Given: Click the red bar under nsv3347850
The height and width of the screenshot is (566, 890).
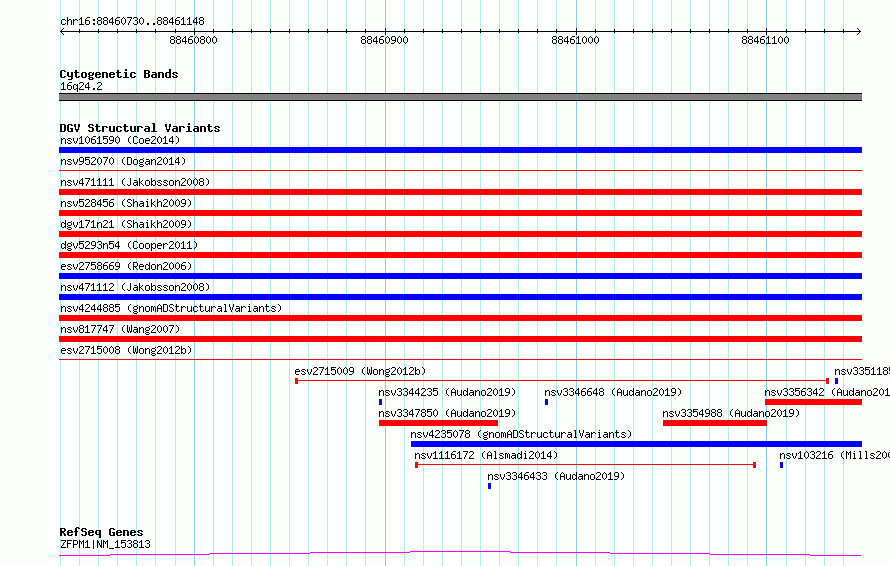Looking at the screenshot, I should 438,423.
